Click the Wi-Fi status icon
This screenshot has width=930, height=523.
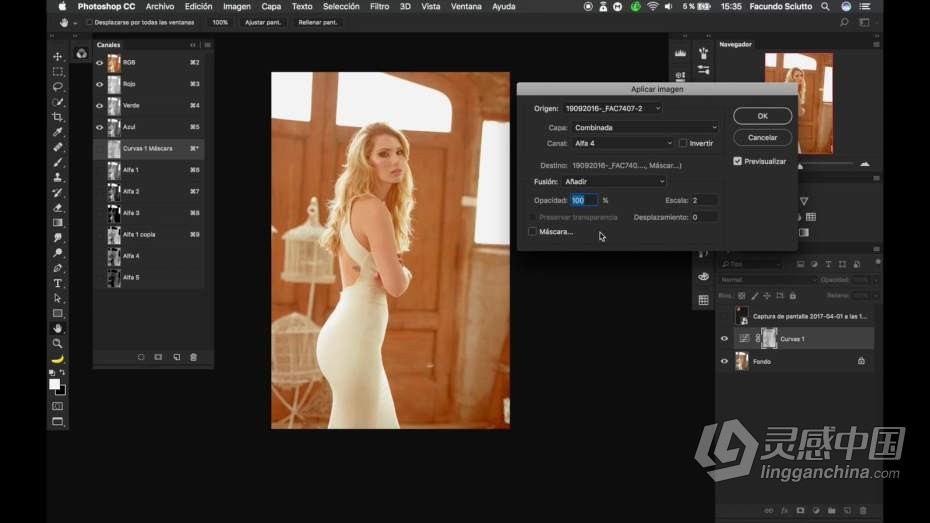point(652,7)
